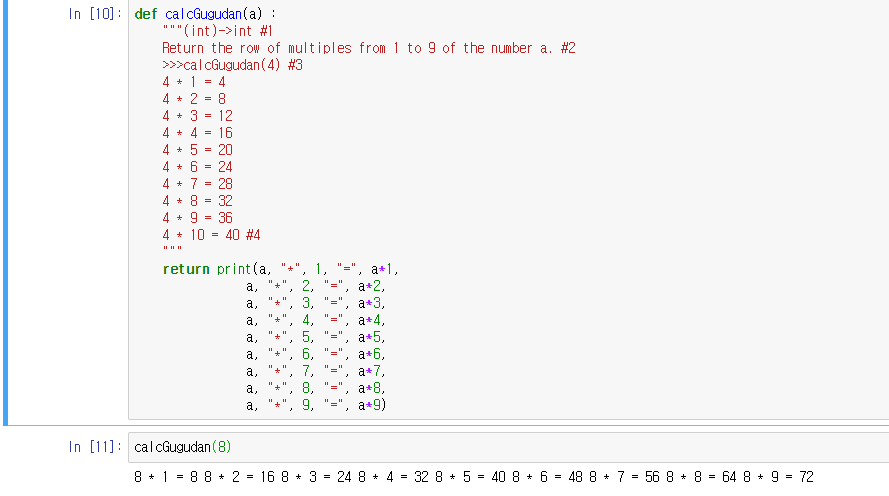Click docstring line '"""(int)->int #1'
The width and height of the screenshot is (889, 496).
pos(218,31)
